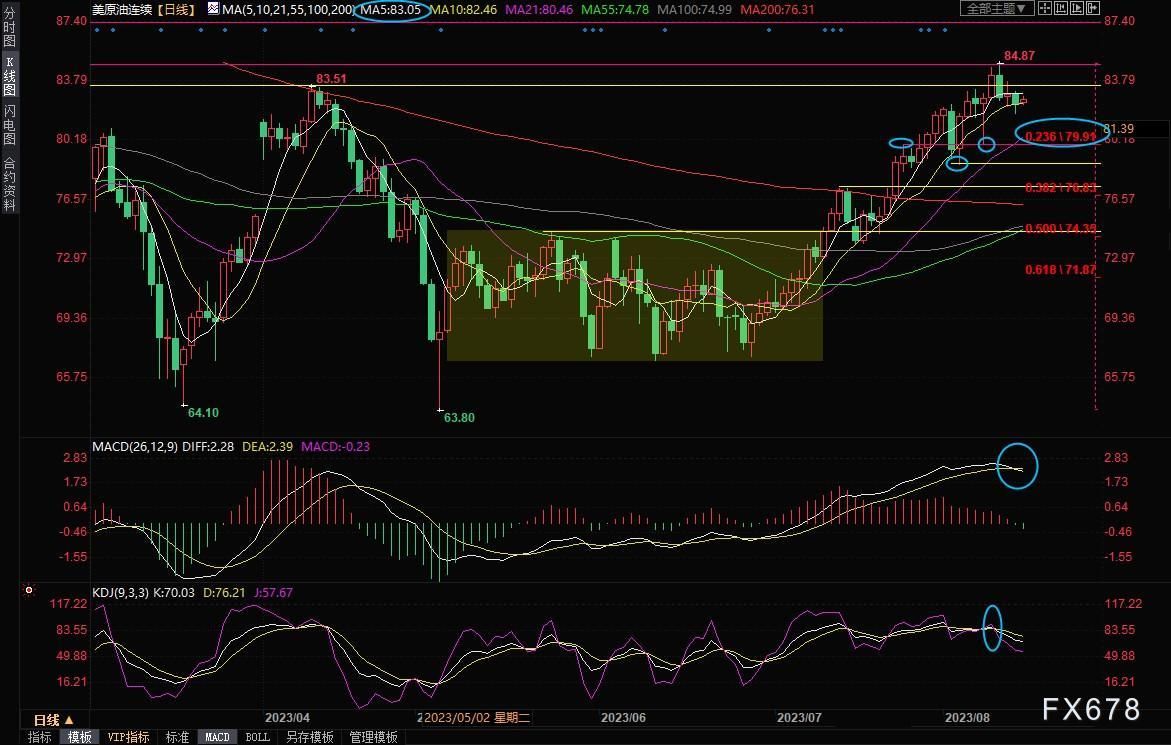Switch to the 指标 tab
The image size is (1171, 745).
pyautogui.click(x=40, y=737)
